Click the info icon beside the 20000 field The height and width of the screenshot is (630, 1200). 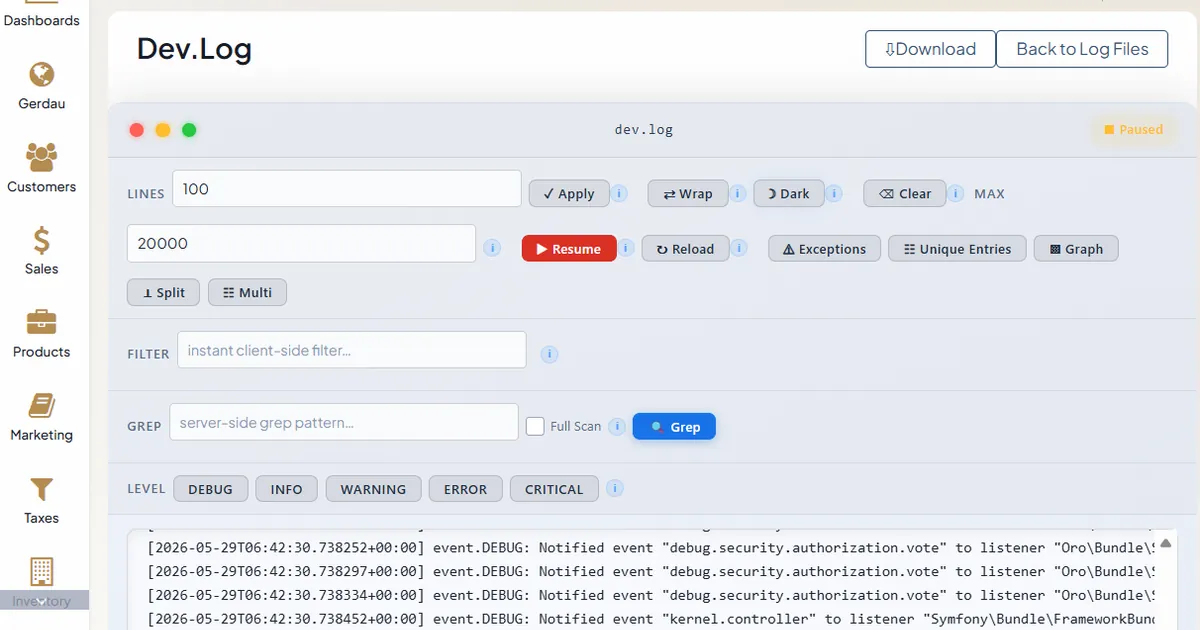[x=492, y=248]
